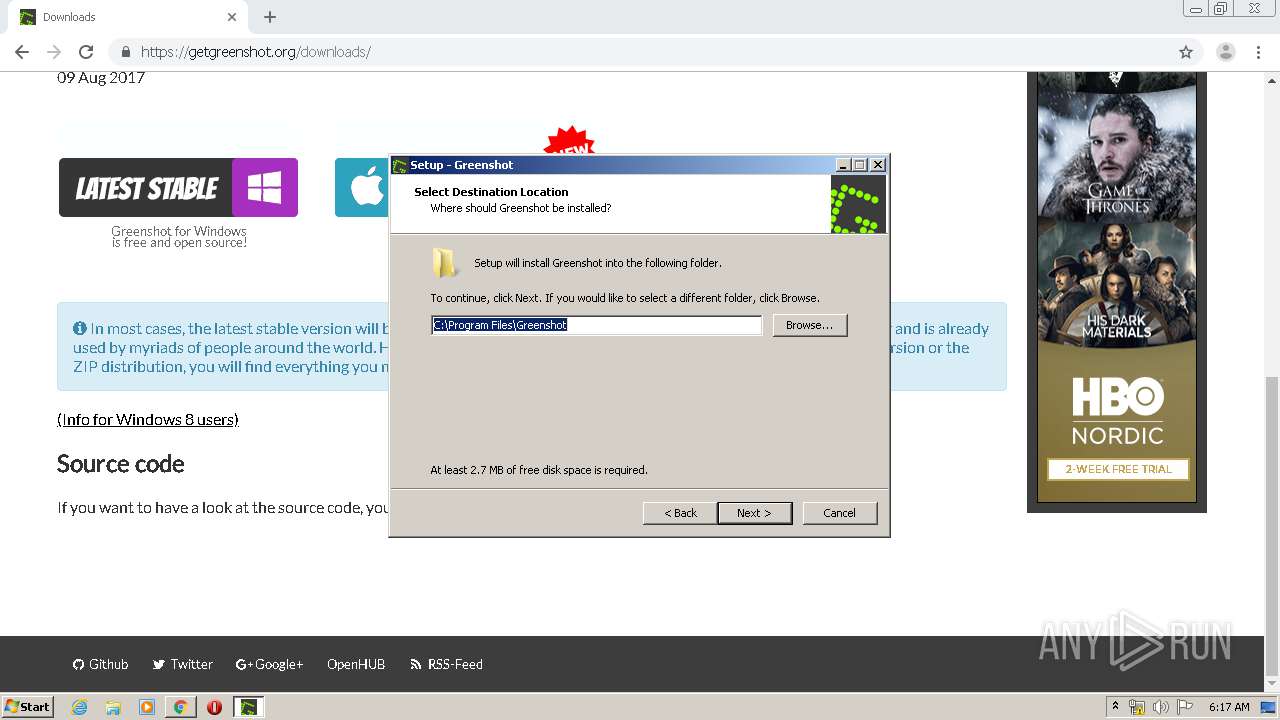The height and width of the screenshot is (720, 1280).
Task: Open the volume tray icon
Action: coord(1161,707)
